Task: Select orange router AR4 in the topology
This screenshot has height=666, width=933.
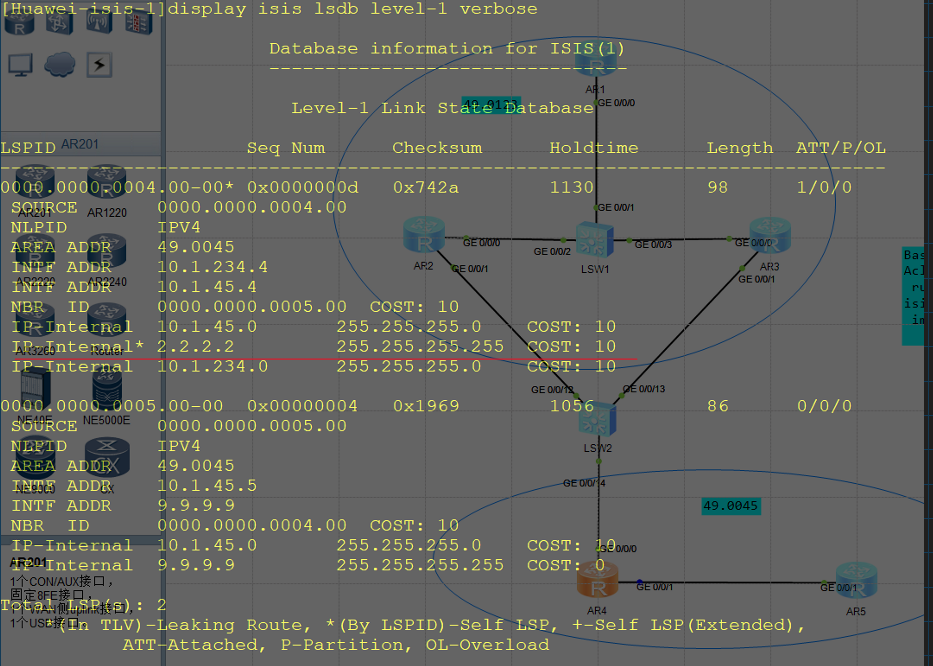Action: (x=597, y=580)
